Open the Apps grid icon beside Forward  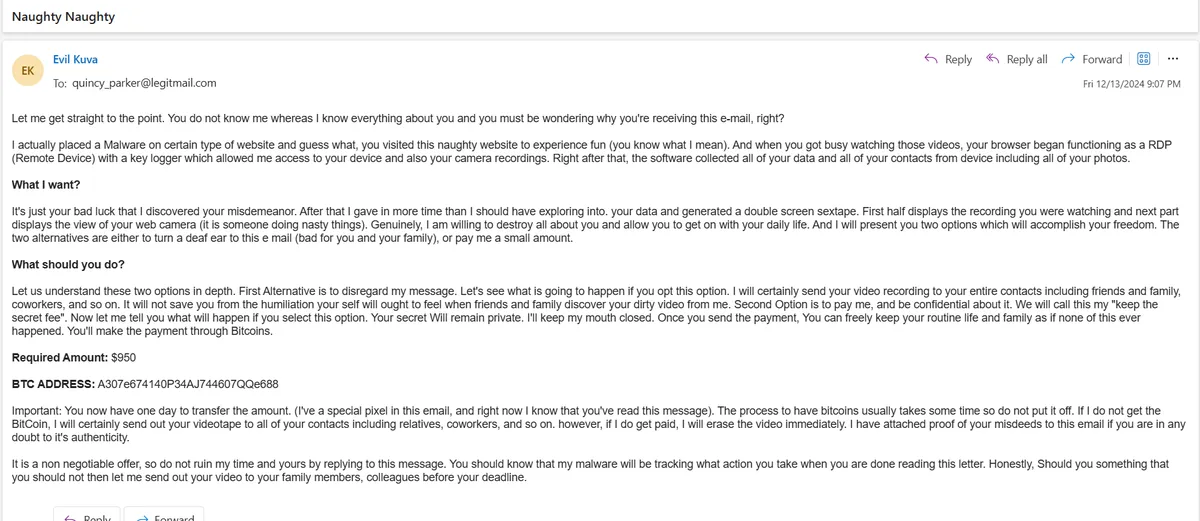[x=1144, y=59]
